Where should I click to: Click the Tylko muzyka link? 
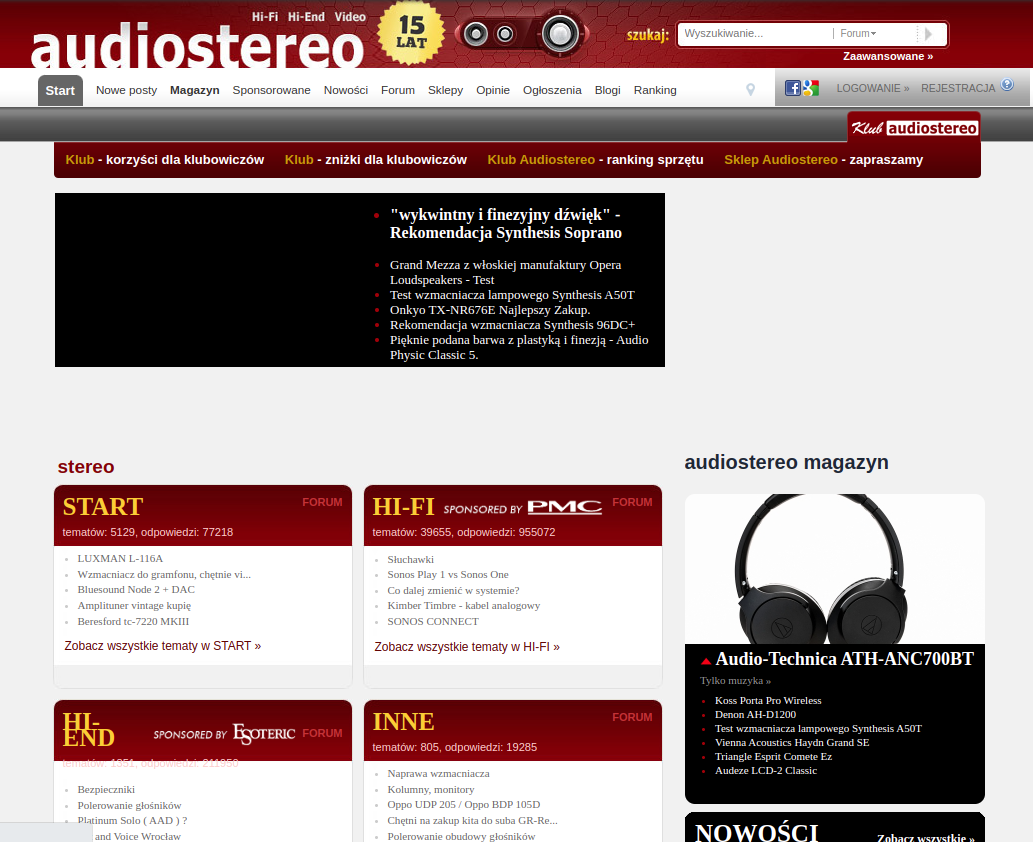[735, 681]
